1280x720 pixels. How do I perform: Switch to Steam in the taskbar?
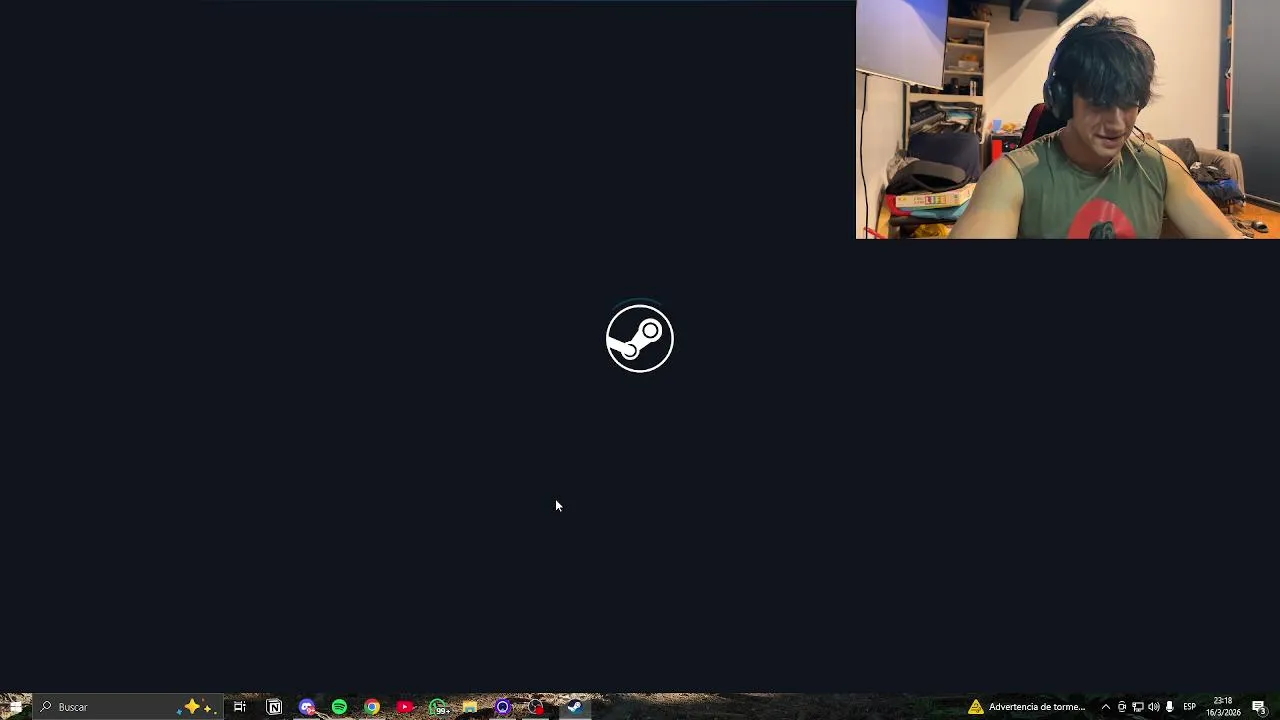575,707
